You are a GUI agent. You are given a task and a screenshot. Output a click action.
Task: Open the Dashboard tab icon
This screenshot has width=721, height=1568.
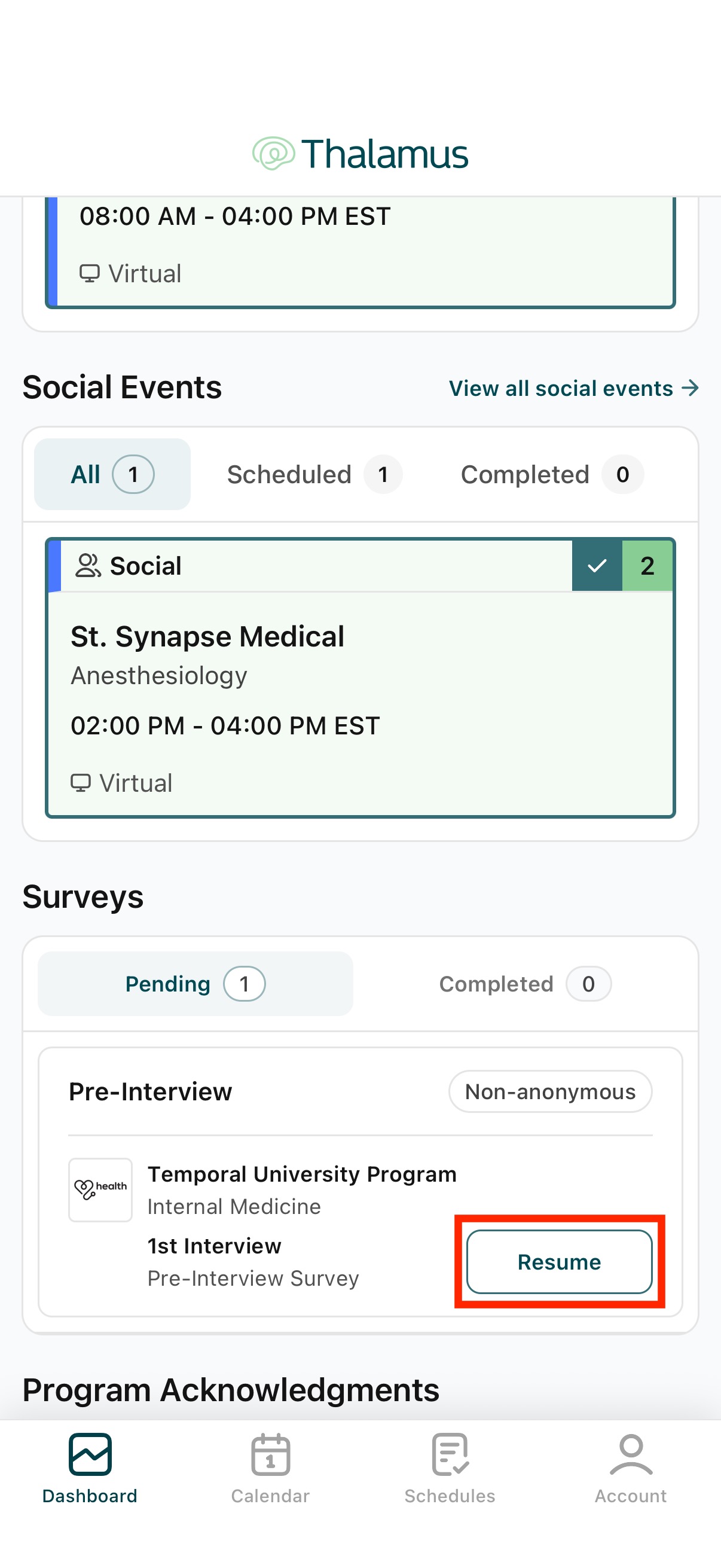(x=90, y=1454)
